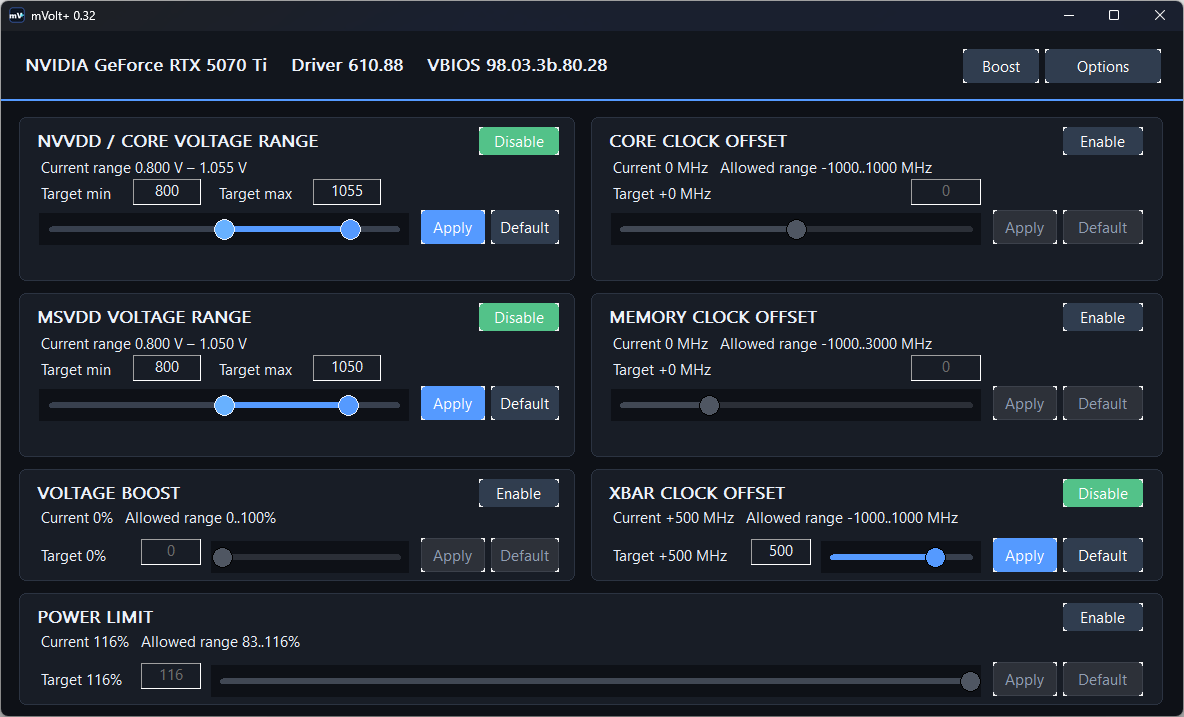
Task: Click NVVDD Target min field showing 800
Action: (167, 191)
